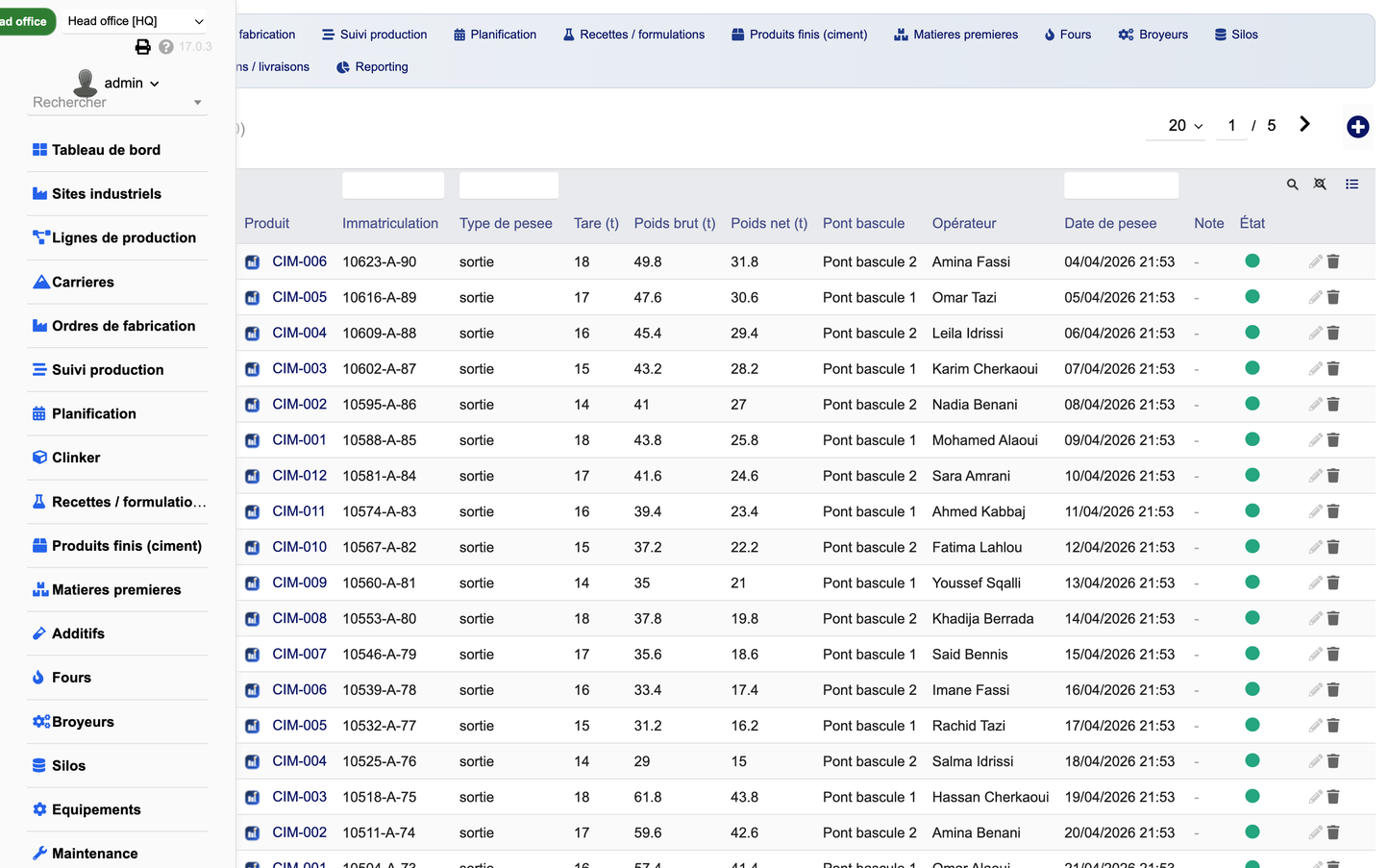Sort by the Pont bascule column header
This screenshot has height=868, width=1389.
[x=863, y=223]
